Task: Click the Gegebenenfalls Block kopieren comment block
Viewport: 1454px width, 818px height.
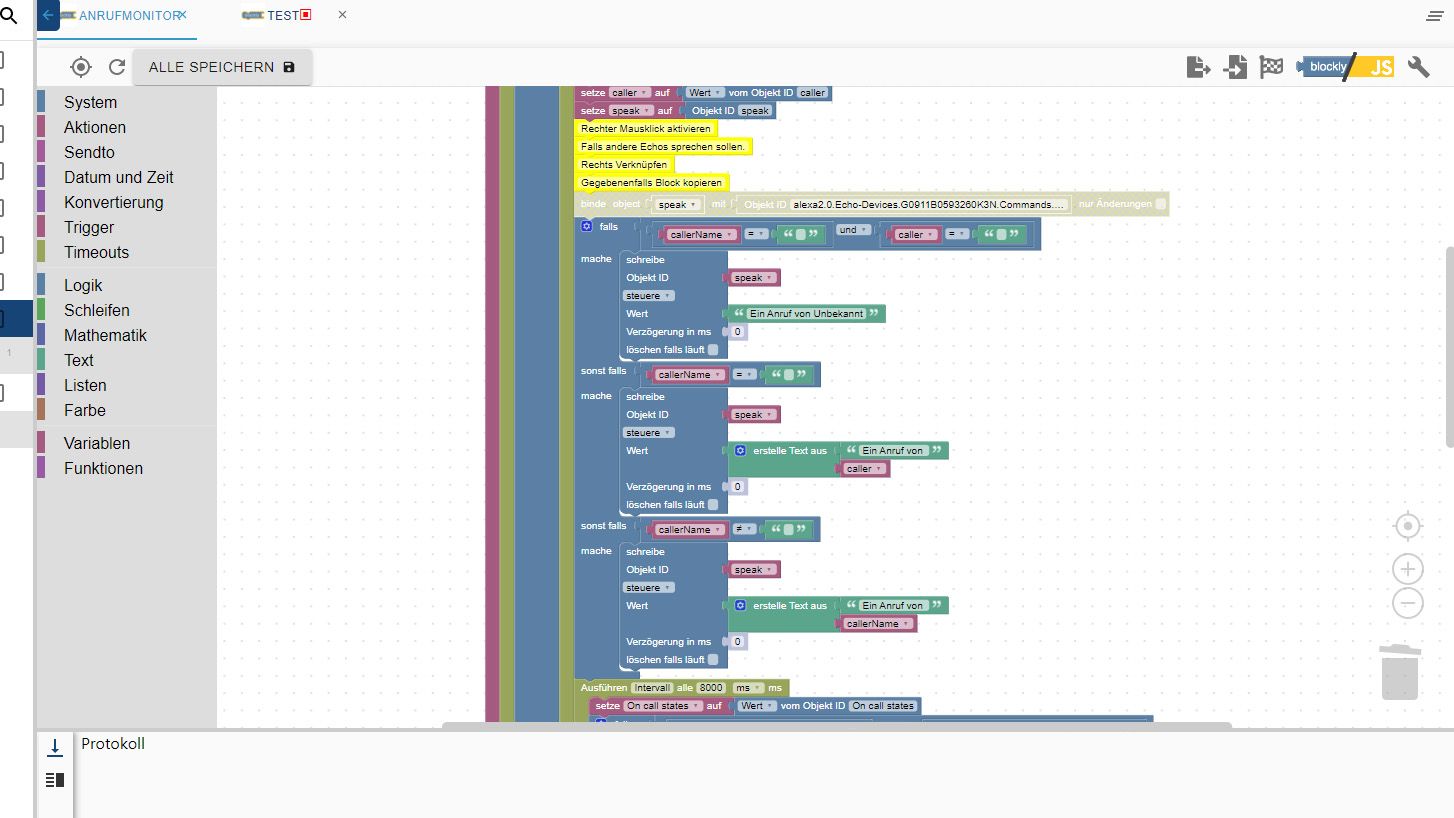Action: coord(651,183)
